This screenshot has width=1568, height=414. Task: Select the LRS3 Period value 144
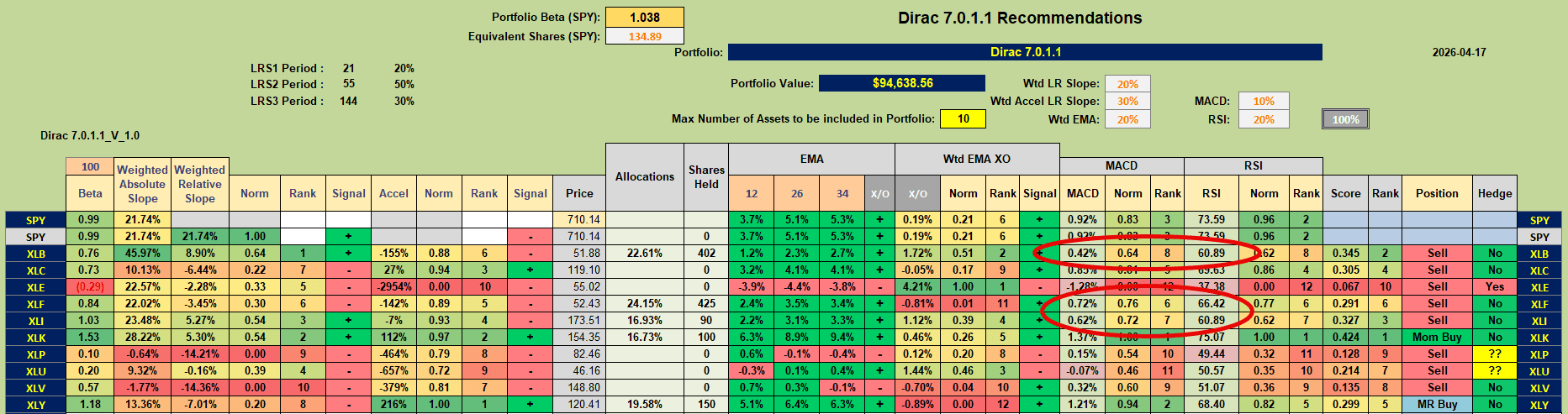point(349,101)
